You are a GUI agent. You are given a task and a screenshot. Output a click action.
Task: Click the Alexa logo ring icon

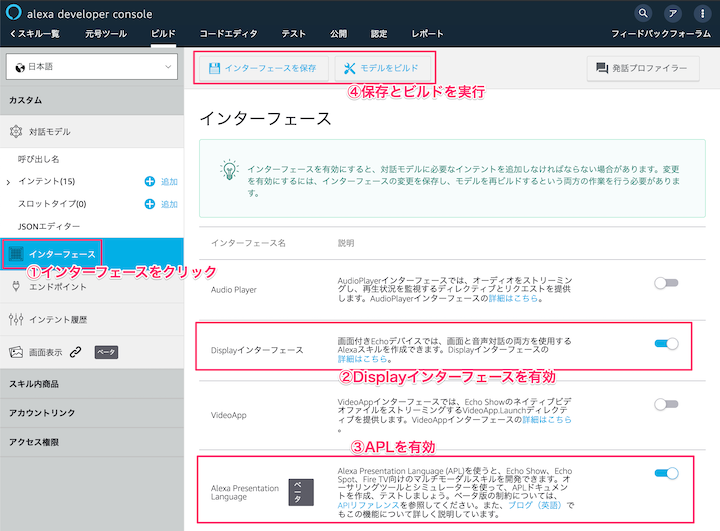13,12
